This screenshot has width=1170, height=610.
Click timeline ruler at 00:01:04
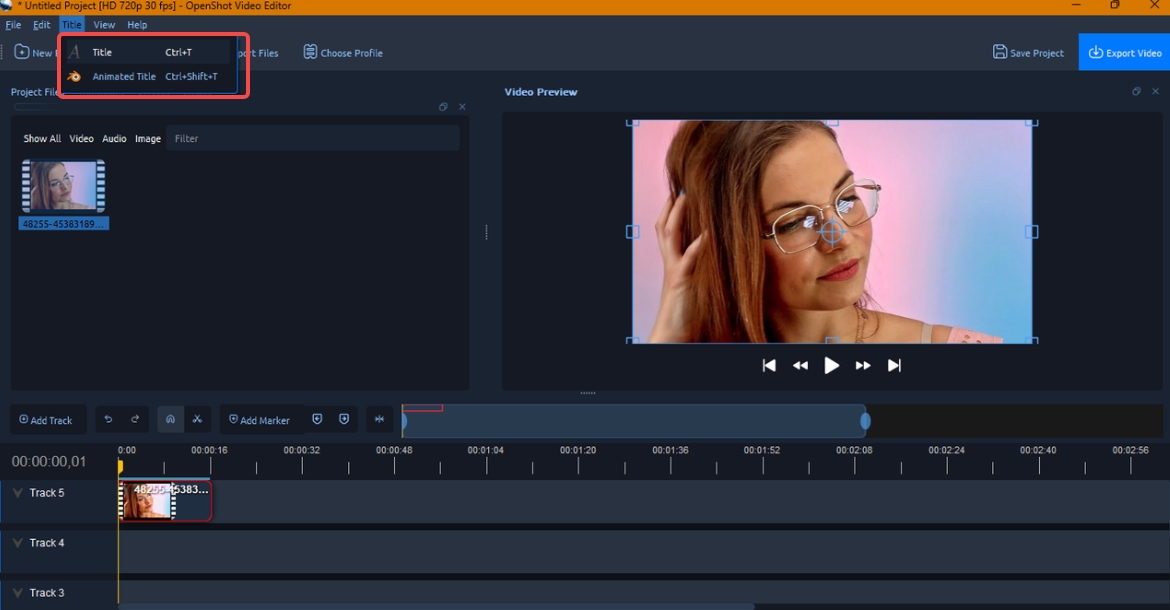pos(486,450)
